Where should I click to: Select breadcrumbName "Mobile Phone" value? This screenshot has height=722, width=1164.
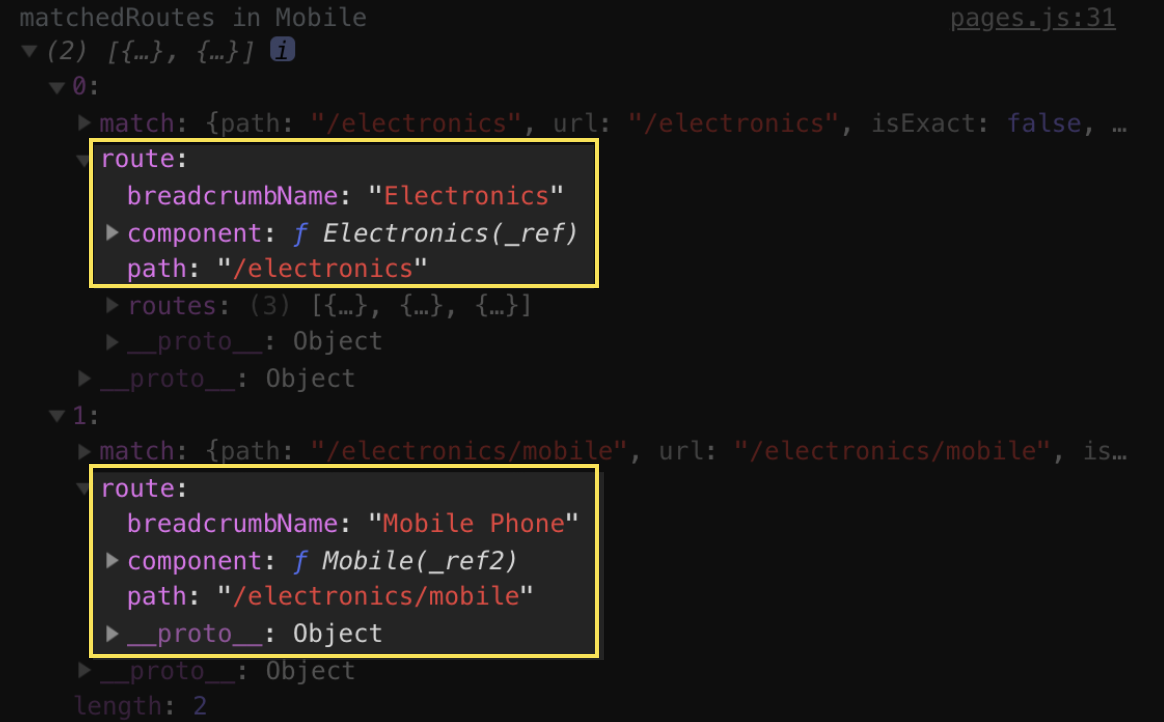pos(474,523)
